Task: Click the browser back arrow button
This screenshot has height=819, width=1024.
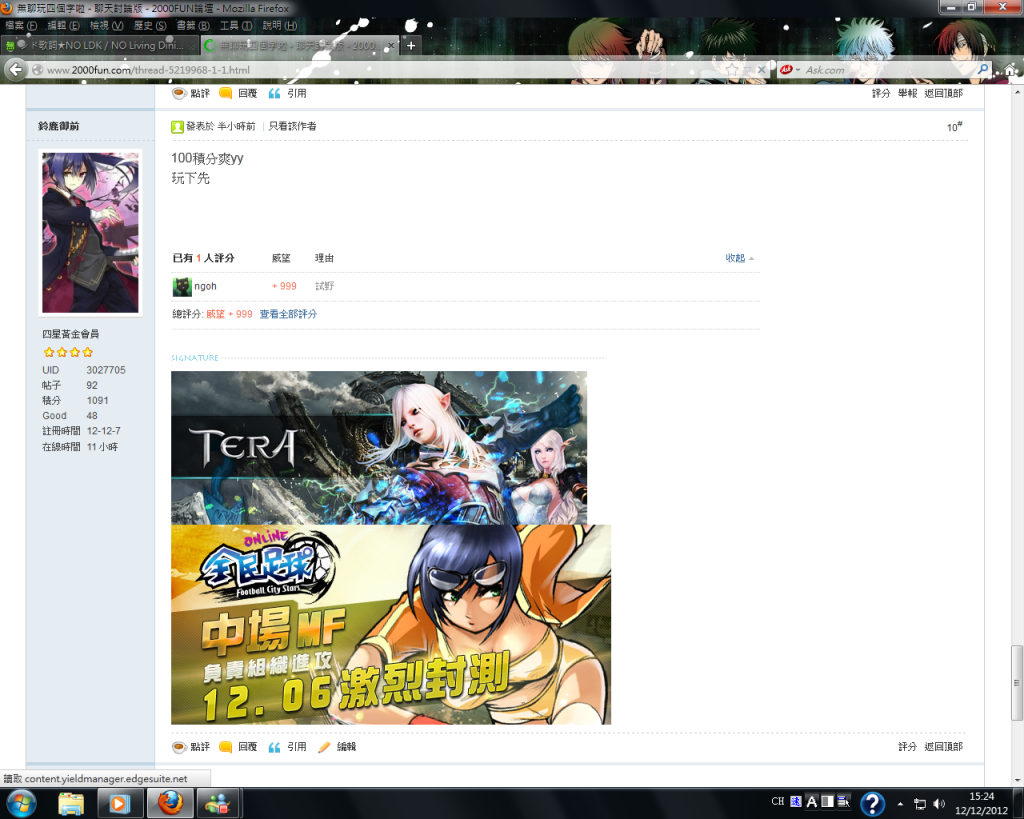Action: [16, 70]
